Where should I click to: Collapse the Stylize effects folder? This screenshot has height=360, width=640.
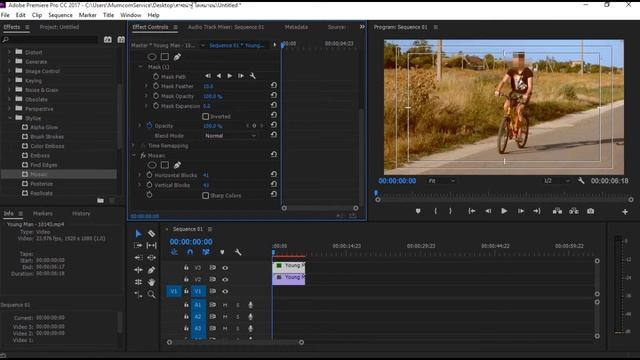point(10,118)
